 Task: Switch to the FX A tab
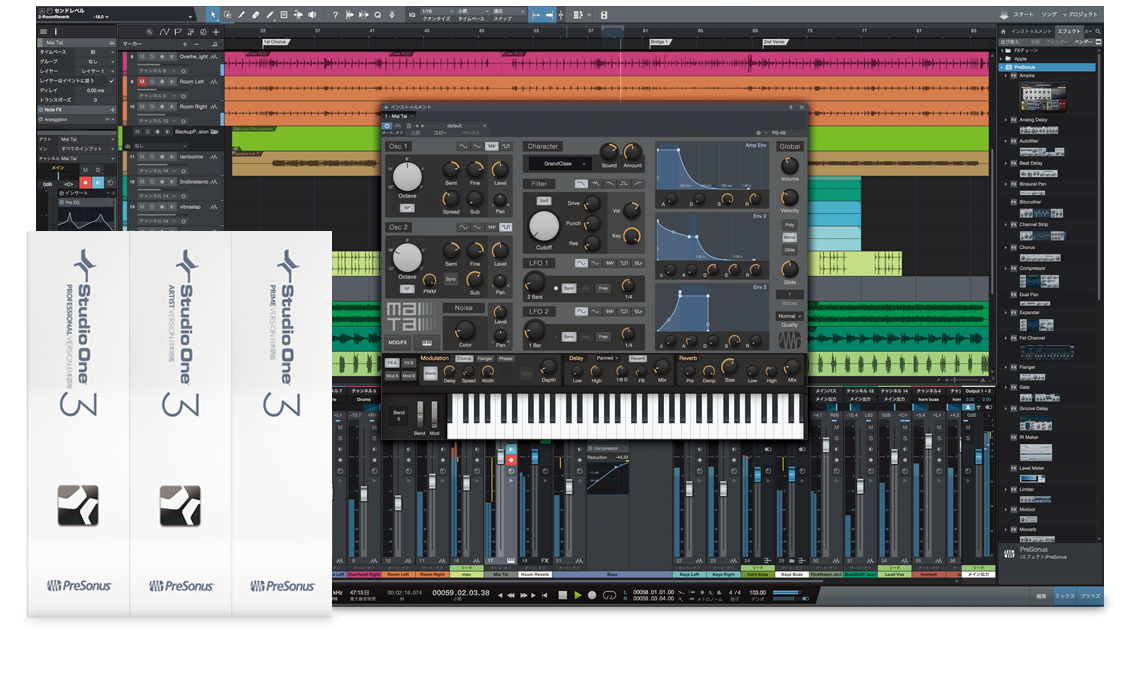pyautogui.click(x=392, y=363)
